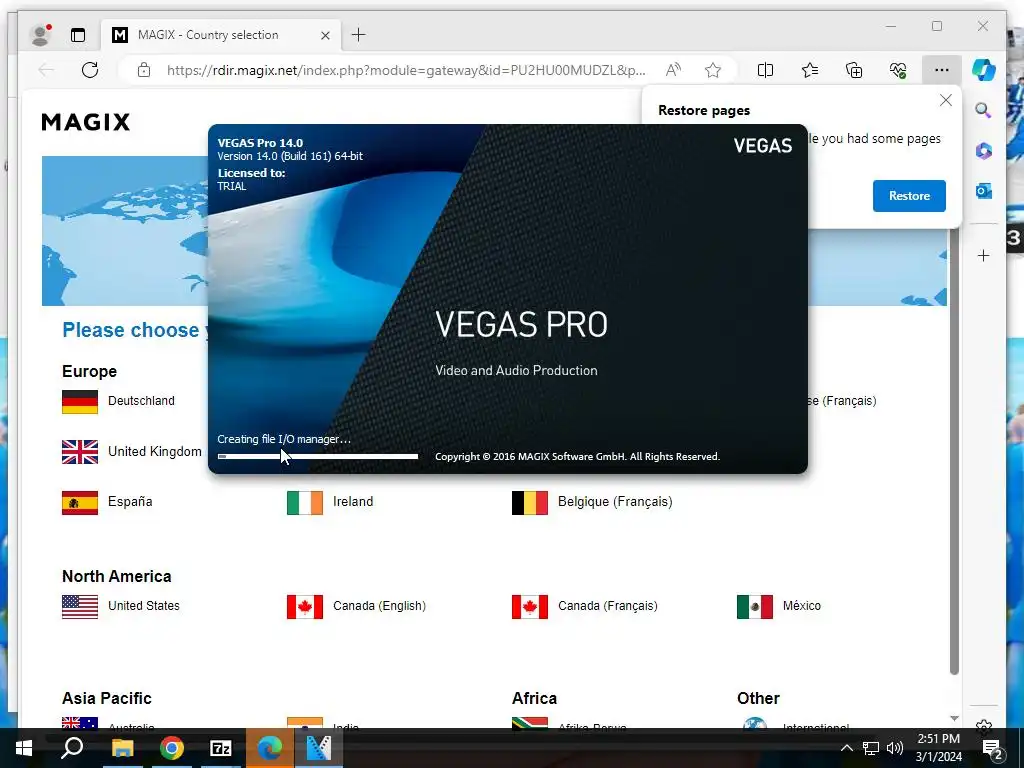This screenshot has width=1024, height=768.
Task: Open the Favorites list icon
Action: pos(810,70)
